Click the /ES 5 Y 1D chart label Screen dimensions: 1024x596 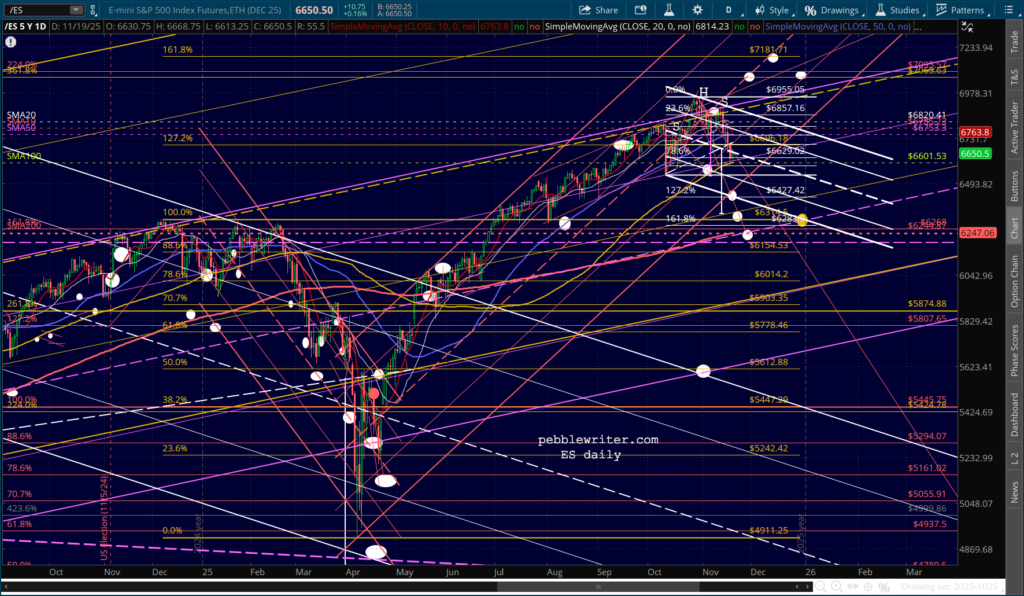click(25, 27)
